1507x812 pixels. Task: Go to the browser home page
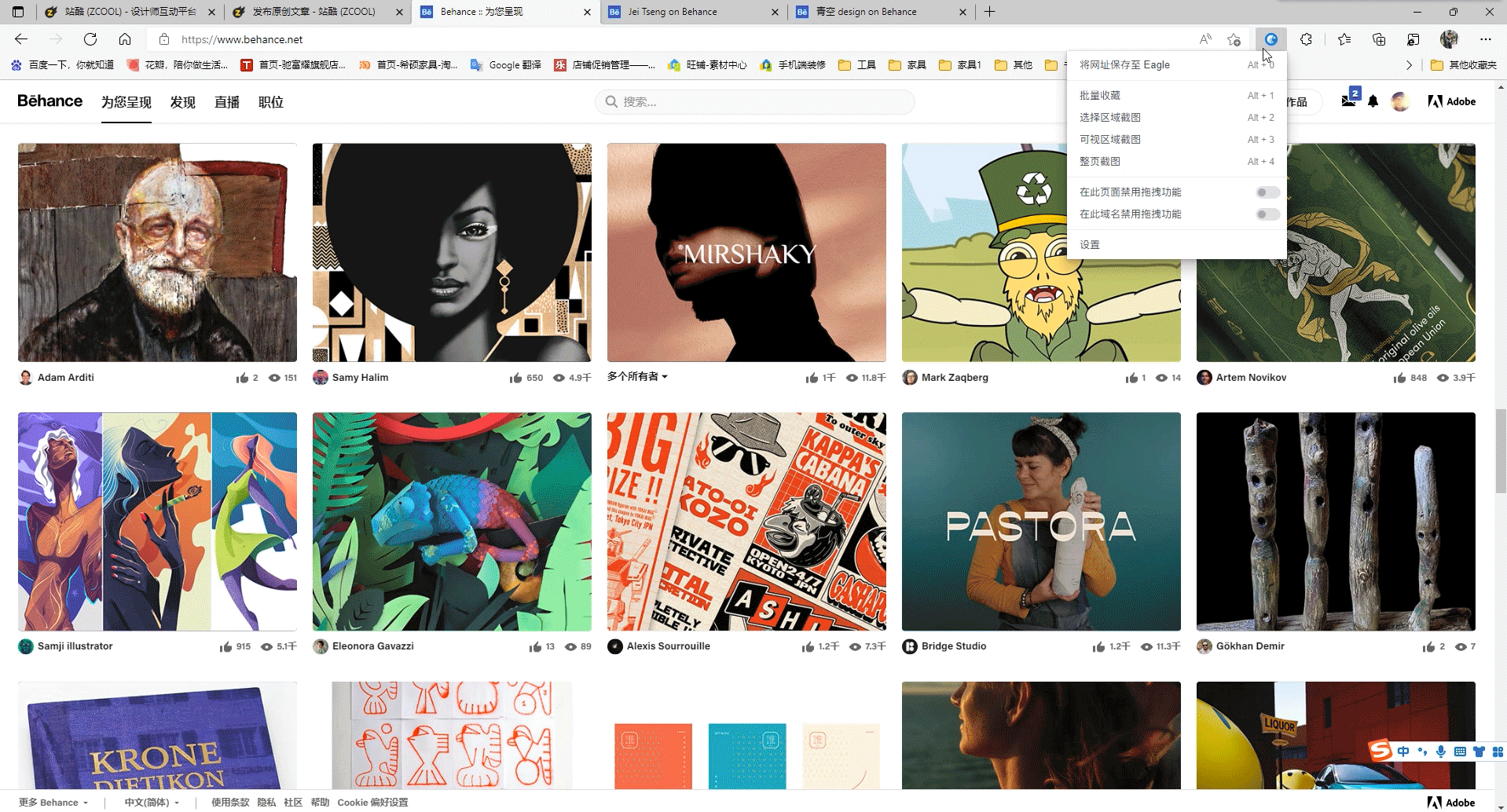pos(125,39)
